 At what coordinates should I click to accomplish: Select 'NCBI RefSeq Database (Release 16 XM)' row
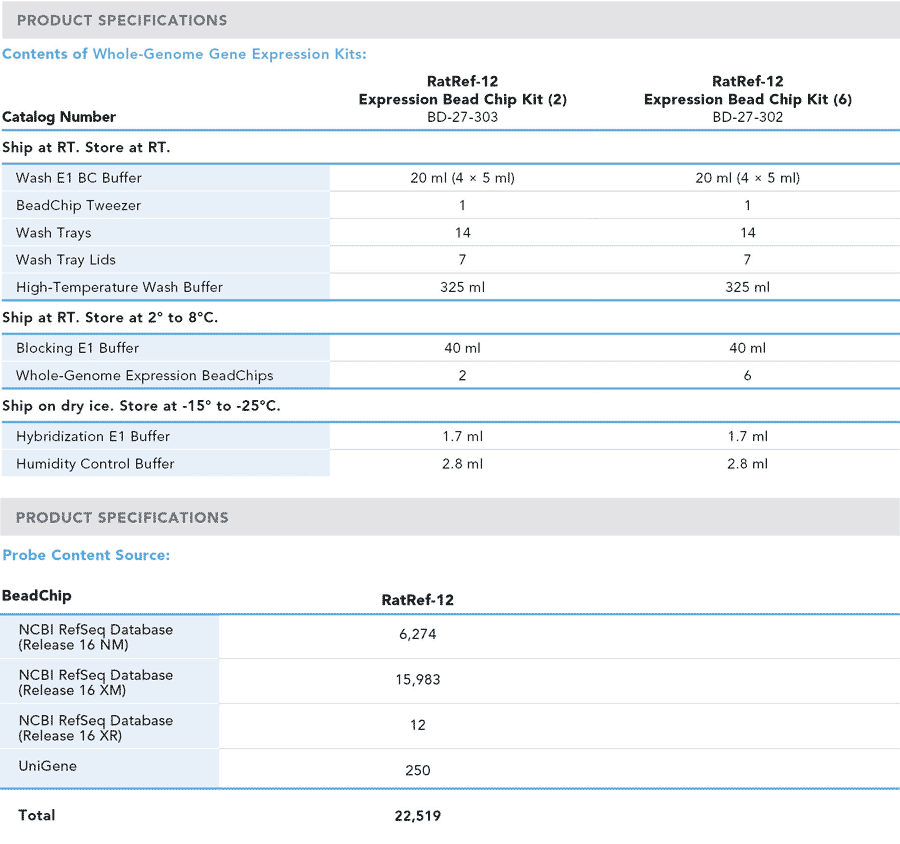[96, 682]
